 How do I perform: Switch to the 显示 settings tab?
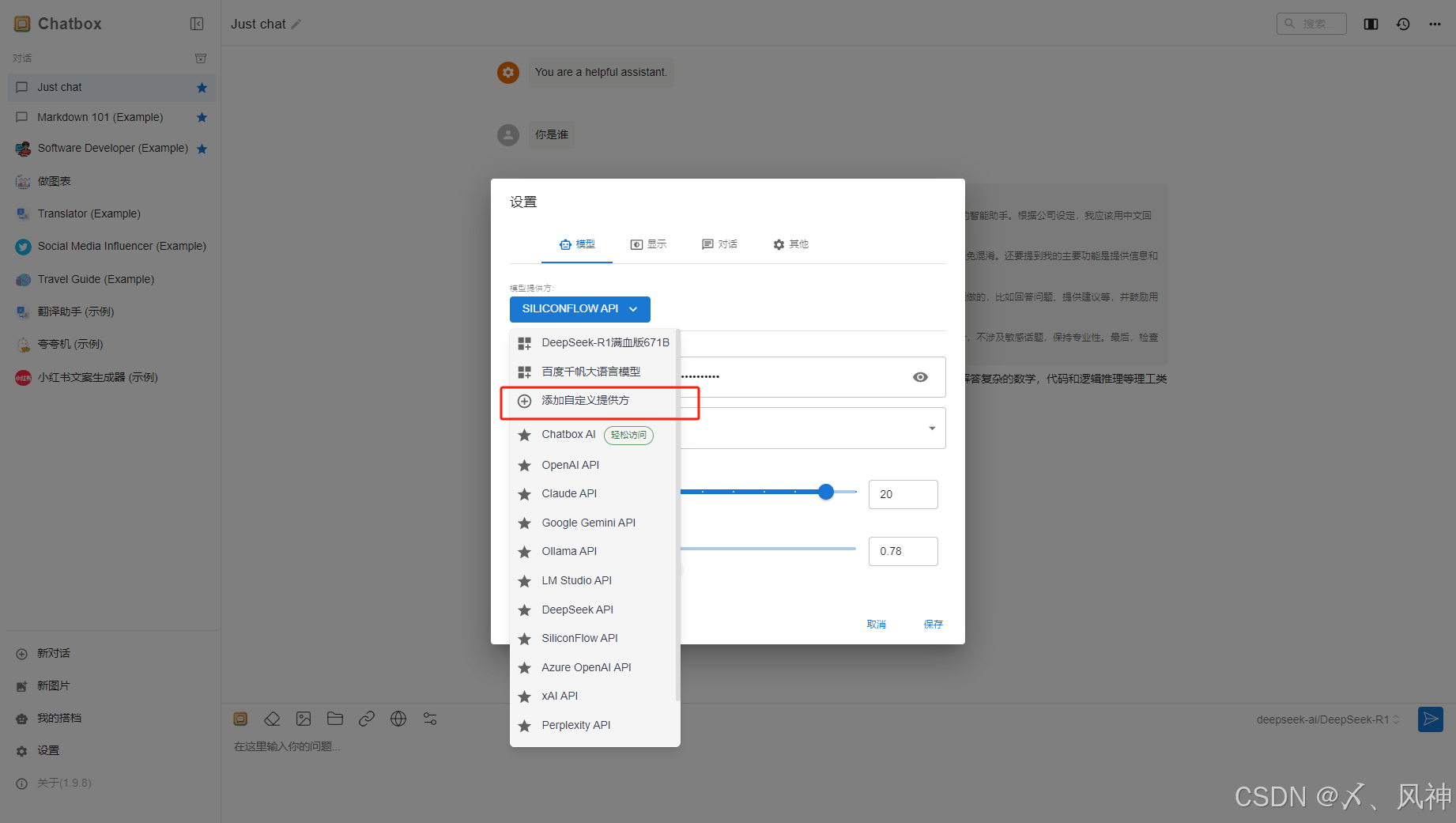pos(648,244)
